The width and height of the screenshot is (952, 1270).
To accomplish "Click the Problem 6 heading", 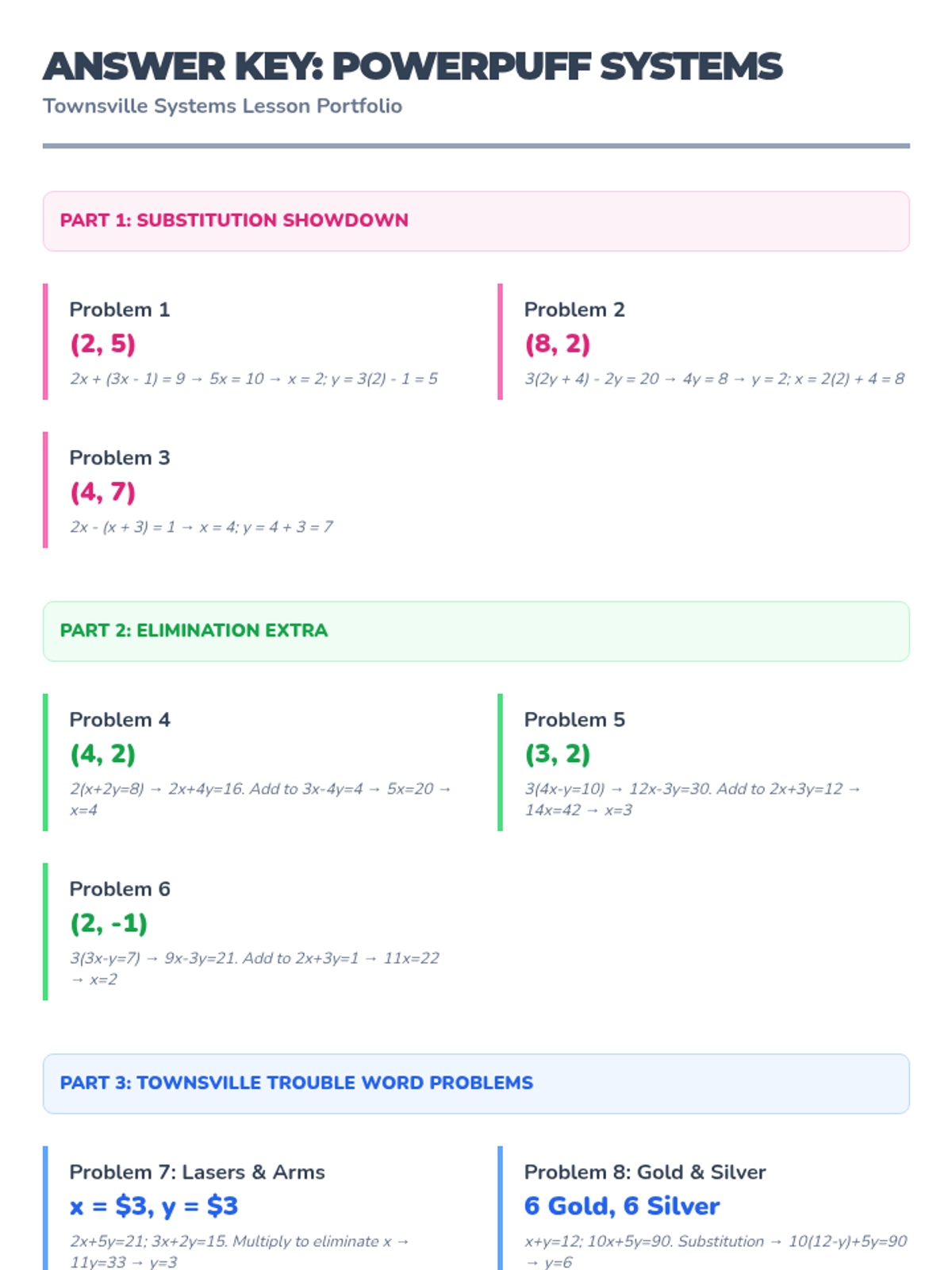I will click(120, 889).
